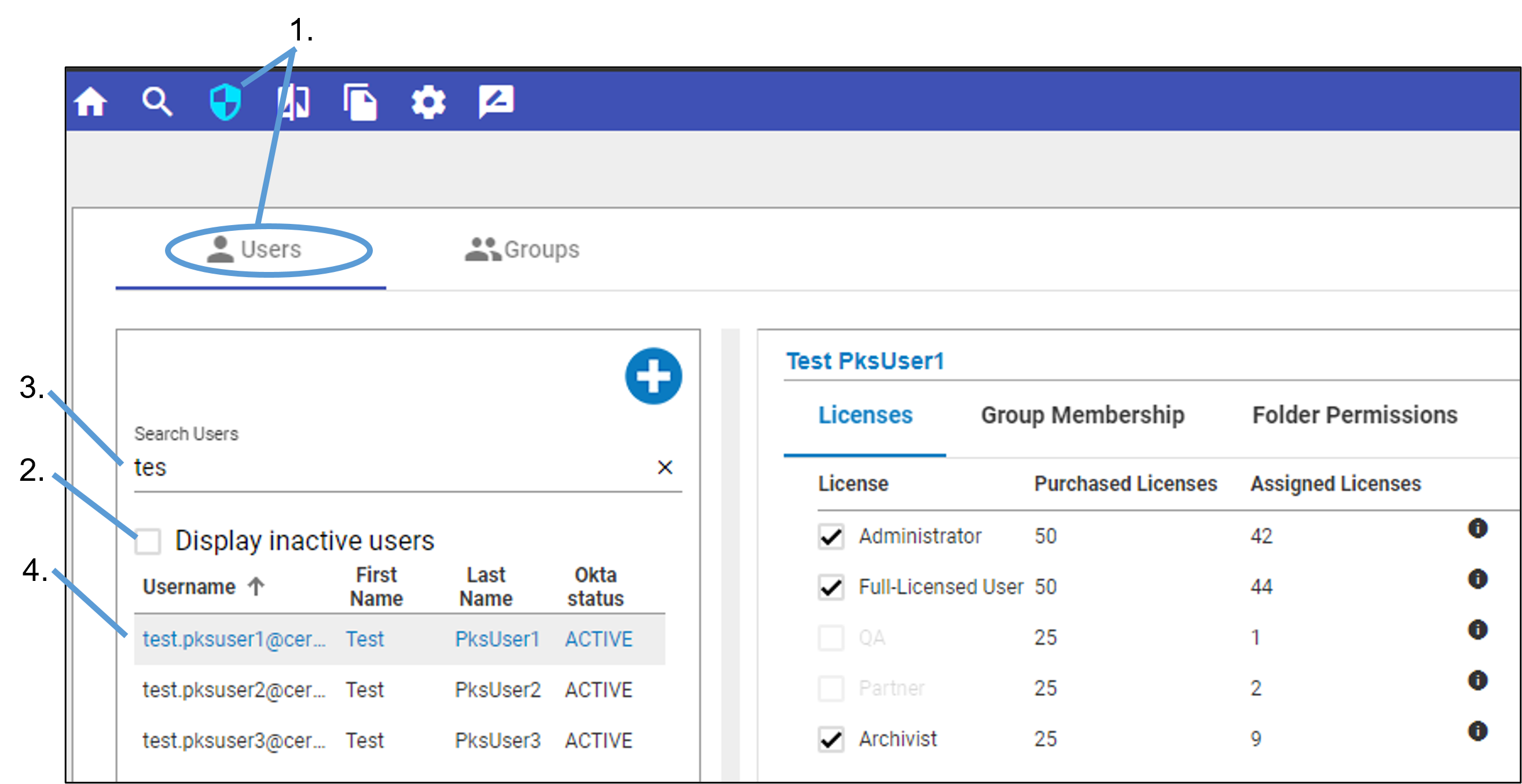Click Administrator assigned count 42
Viewport: 1522px width, 784px height.
pos(1261,536)
